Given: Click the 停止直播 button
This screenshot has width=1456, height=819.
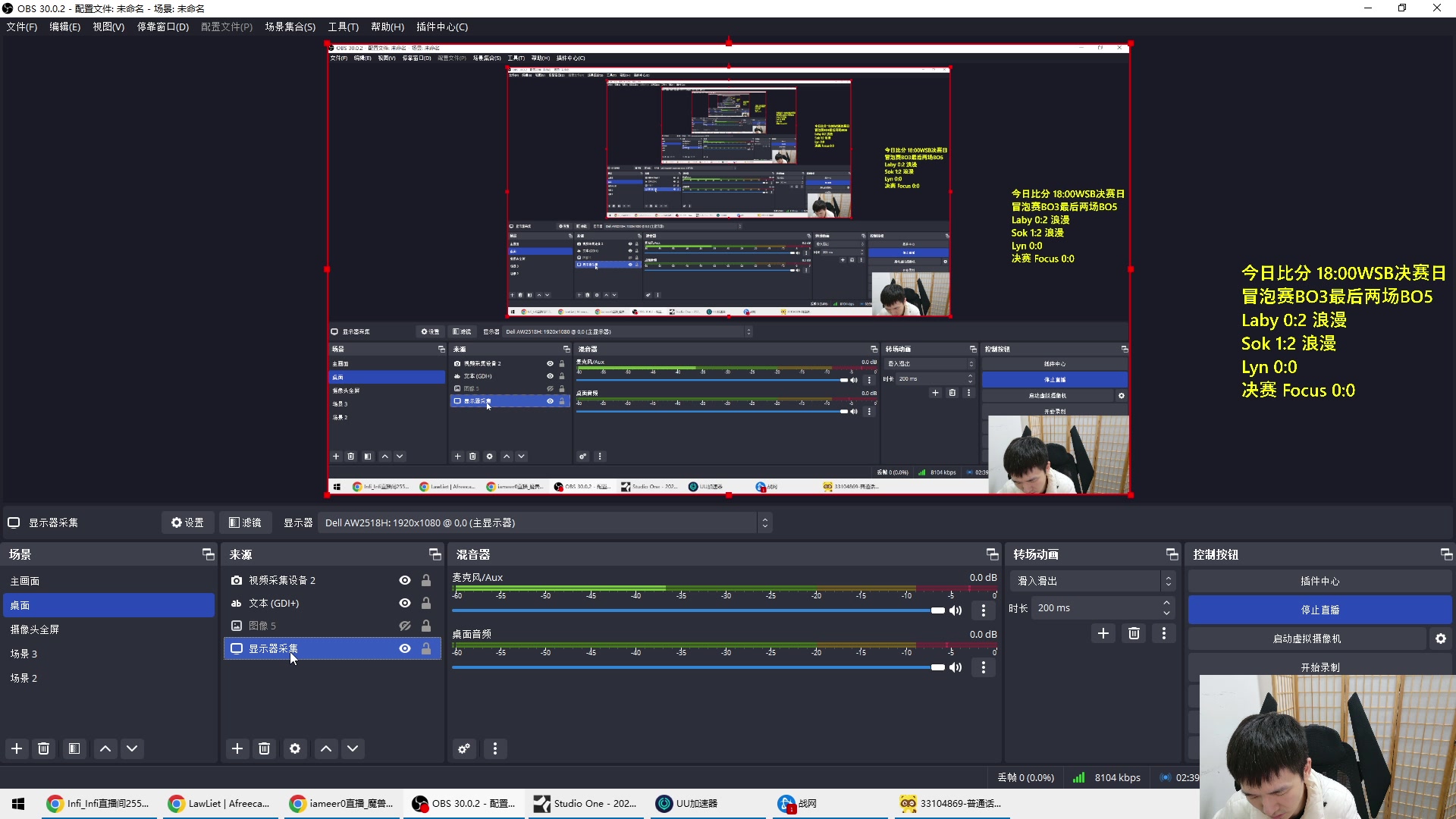Looking at the screenshot, I should tap(1319, 610).
